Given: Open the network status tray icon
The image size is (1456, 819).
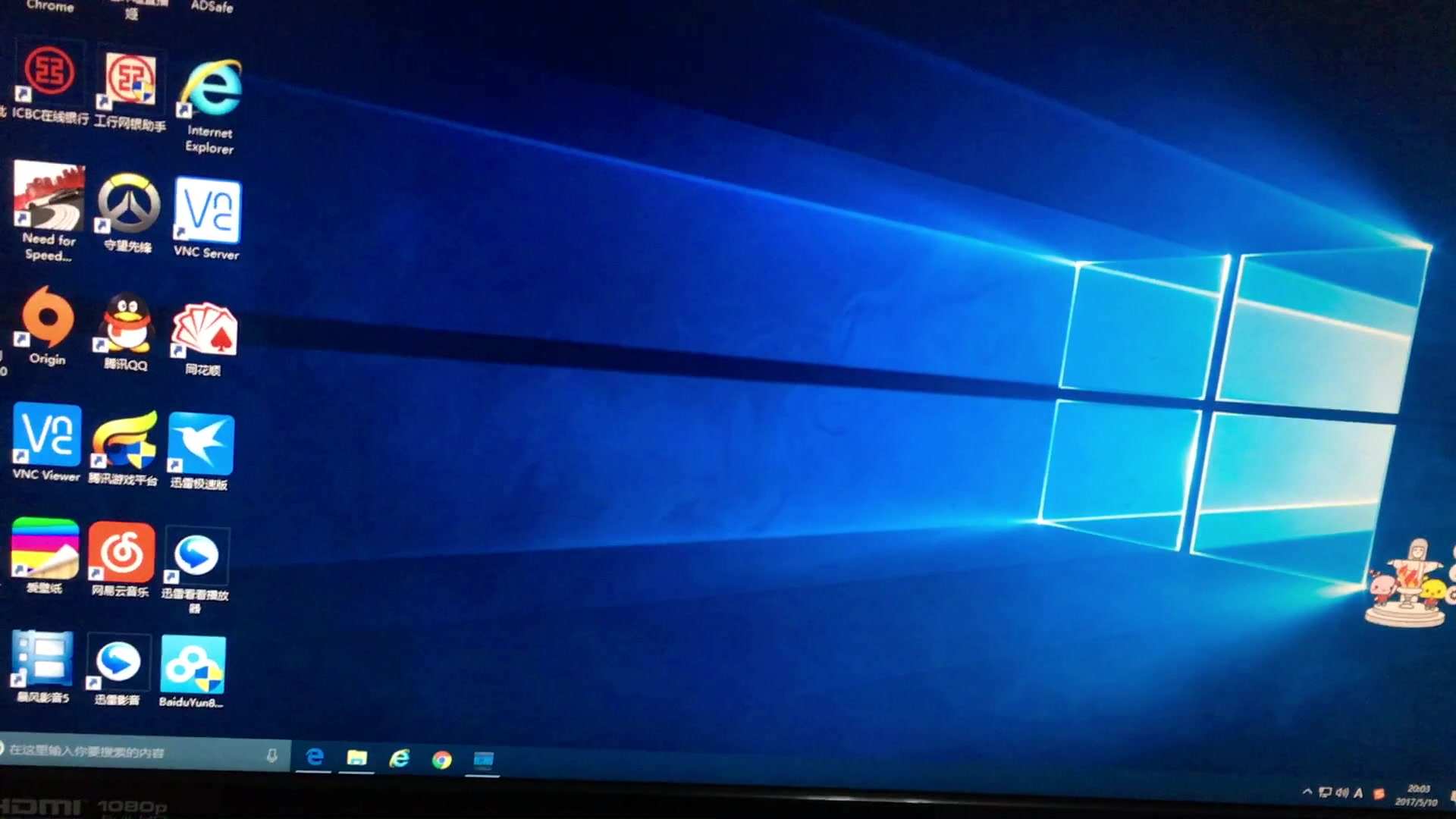Looking at the screenshot, I should [x=1325, y=792].
